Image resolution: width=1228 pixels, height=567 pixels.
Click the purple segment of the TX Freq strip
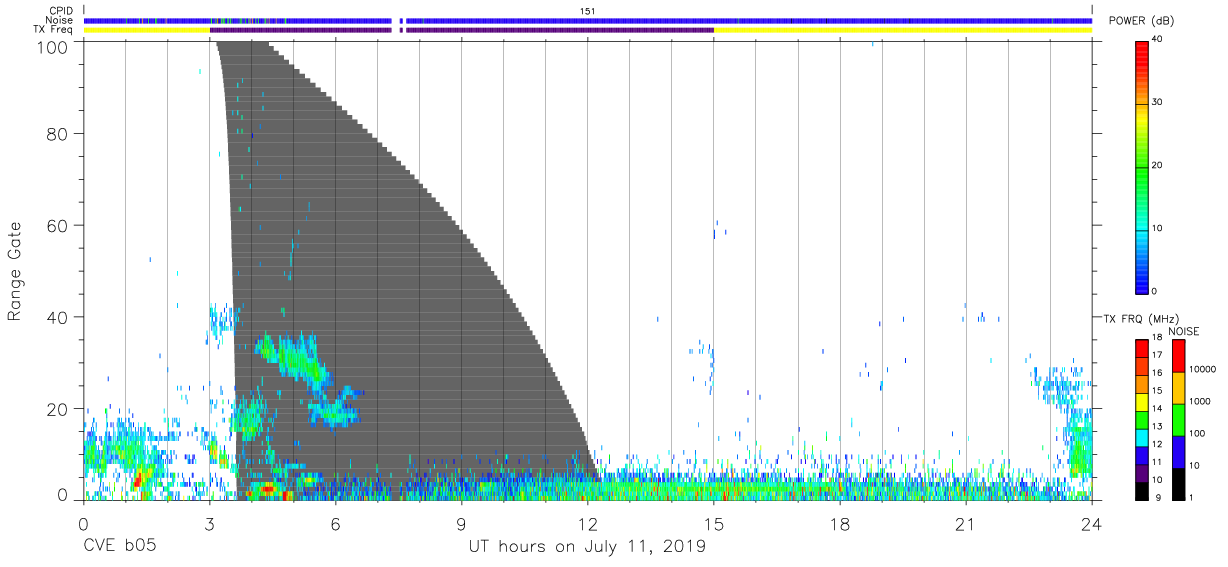pos(461,30)
